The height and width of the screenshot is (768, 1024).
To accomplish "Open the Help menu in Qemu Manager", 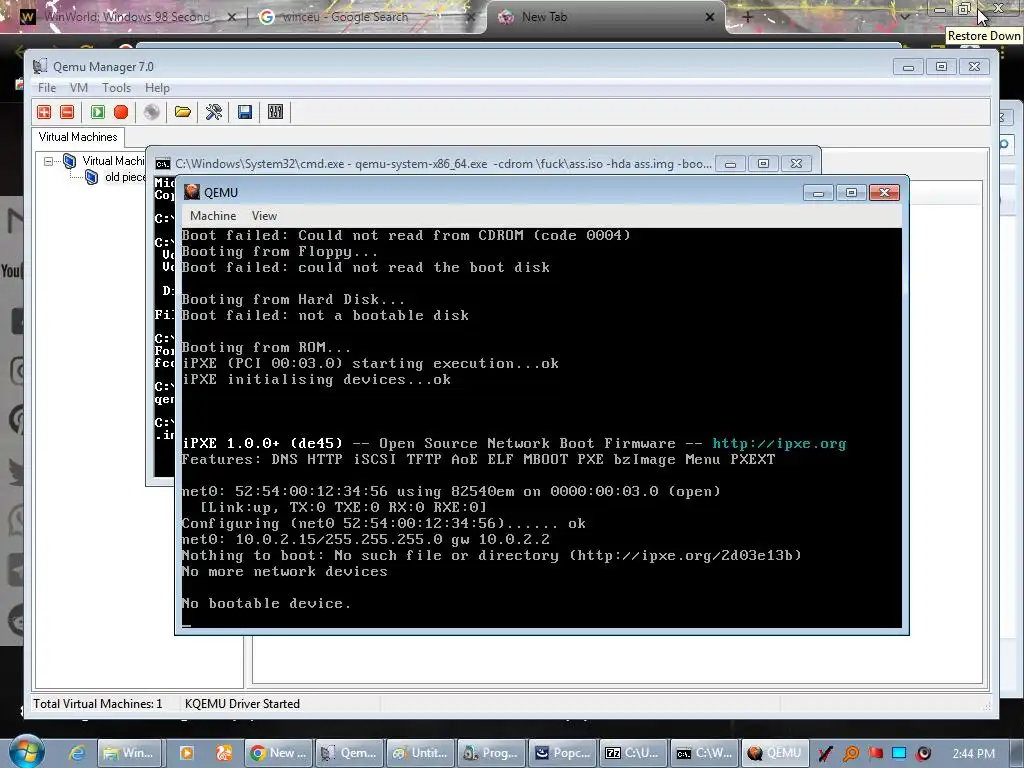I will pyautogui.click(x=157, y=88).
